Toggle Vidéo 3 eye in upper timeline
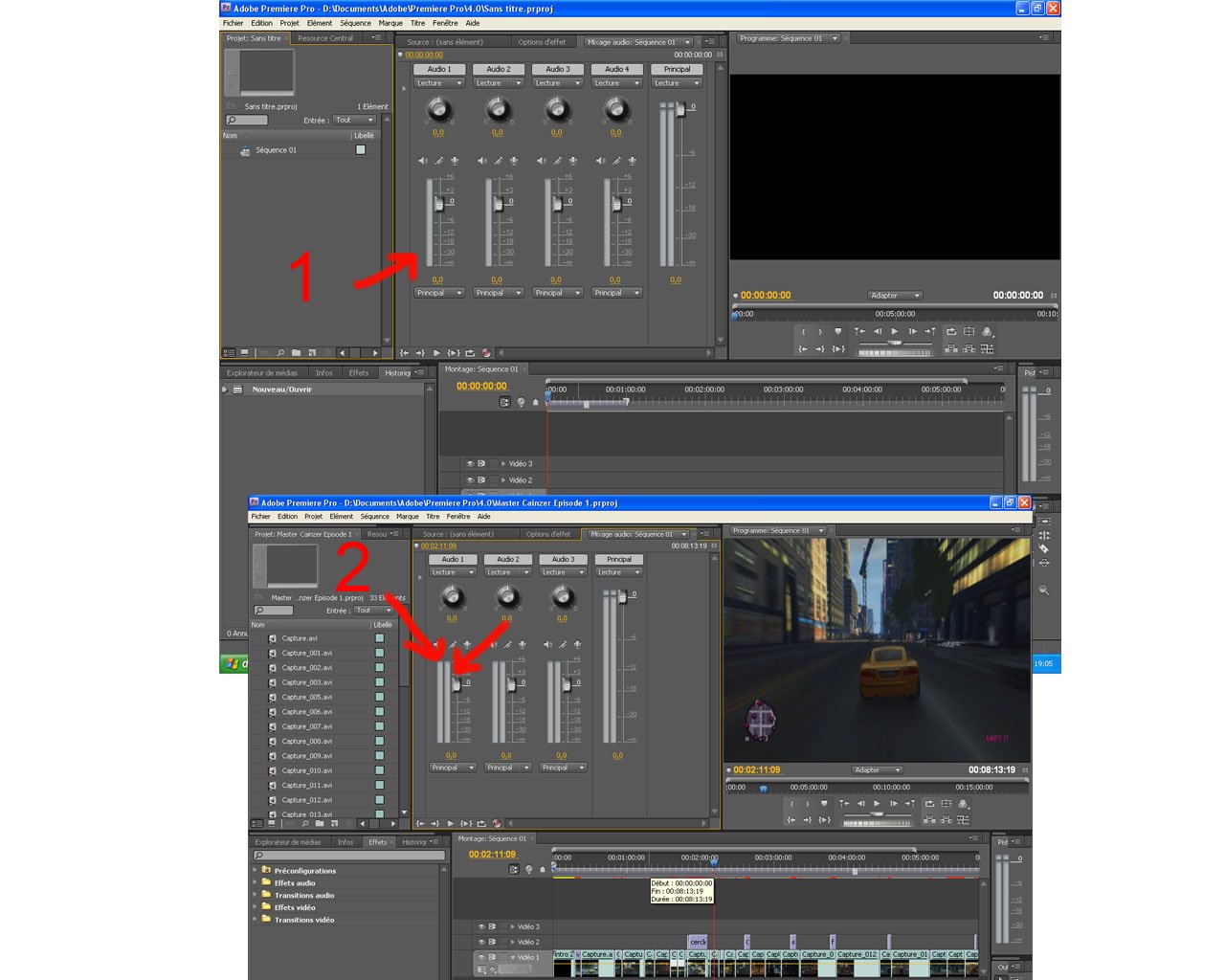 [470, 463]
